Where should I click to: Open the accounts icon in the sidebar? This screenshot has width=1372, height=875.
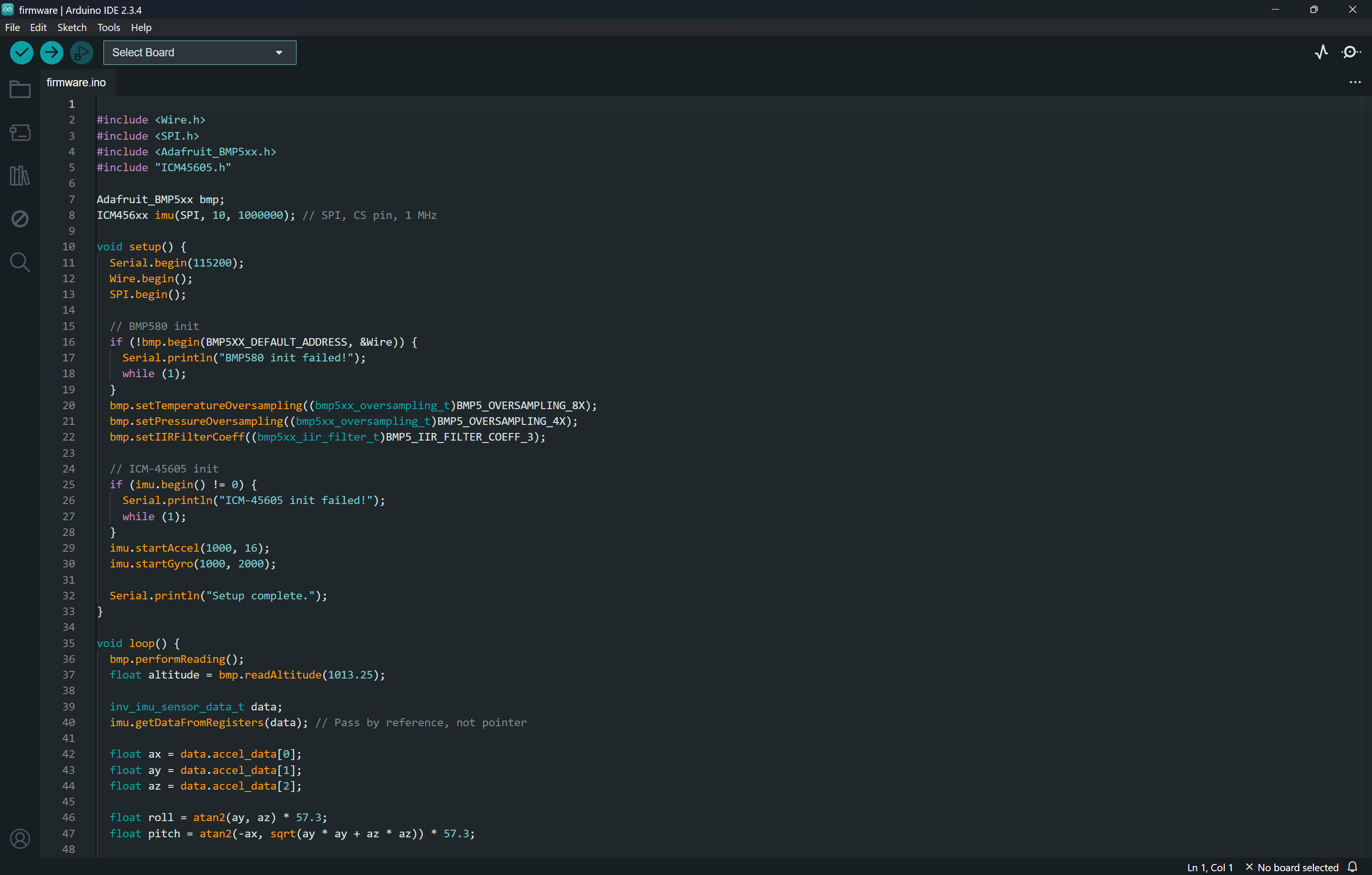(x=20, y=838)
